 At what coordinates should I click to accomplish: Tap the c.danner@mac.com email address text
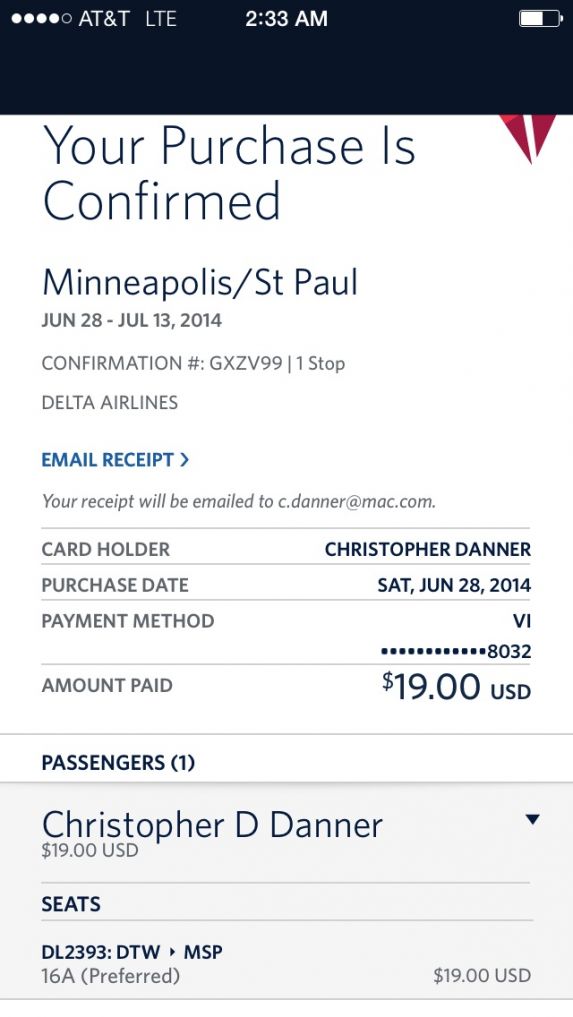[x=356, y=501]
